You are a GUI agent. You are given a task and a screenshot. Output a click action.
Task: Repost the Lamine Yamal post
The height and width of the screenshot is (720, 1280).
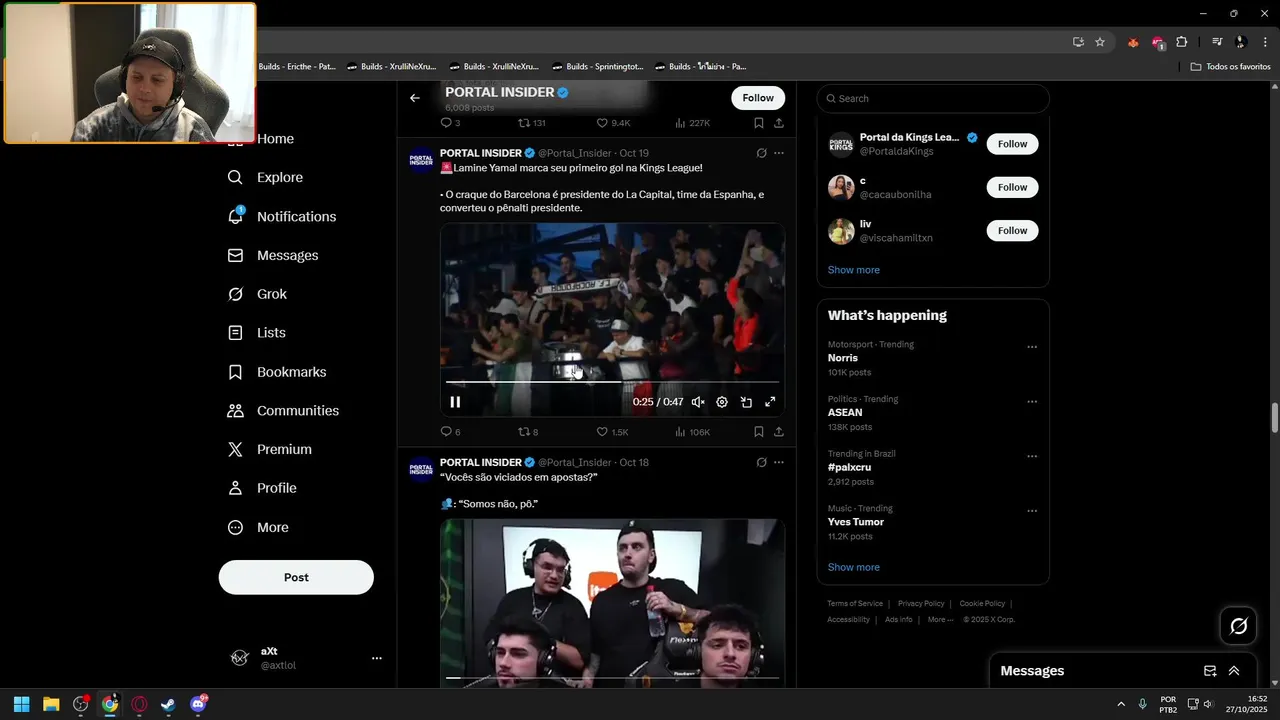(528, 432)
